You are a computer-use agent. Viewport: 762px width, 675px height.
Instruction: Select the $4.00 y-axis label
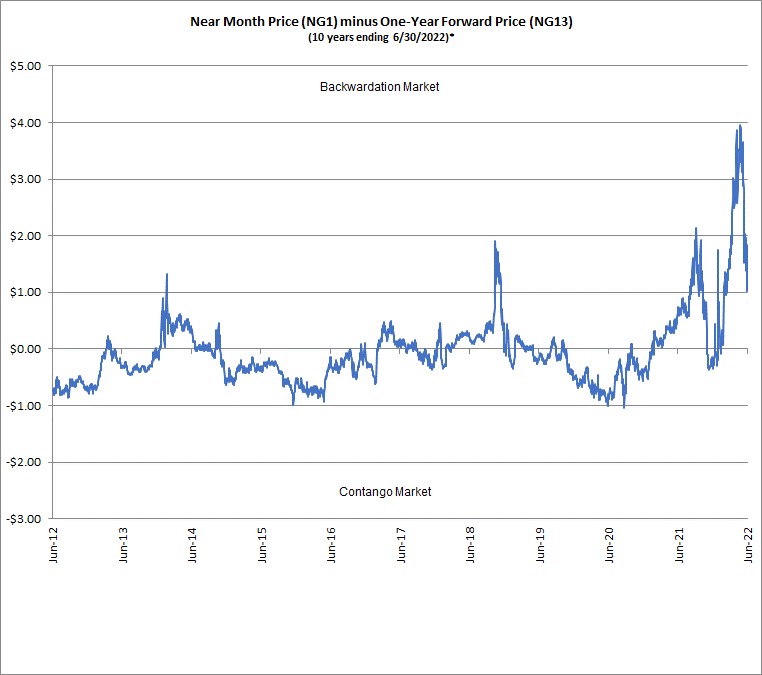(x=26, y=123)
